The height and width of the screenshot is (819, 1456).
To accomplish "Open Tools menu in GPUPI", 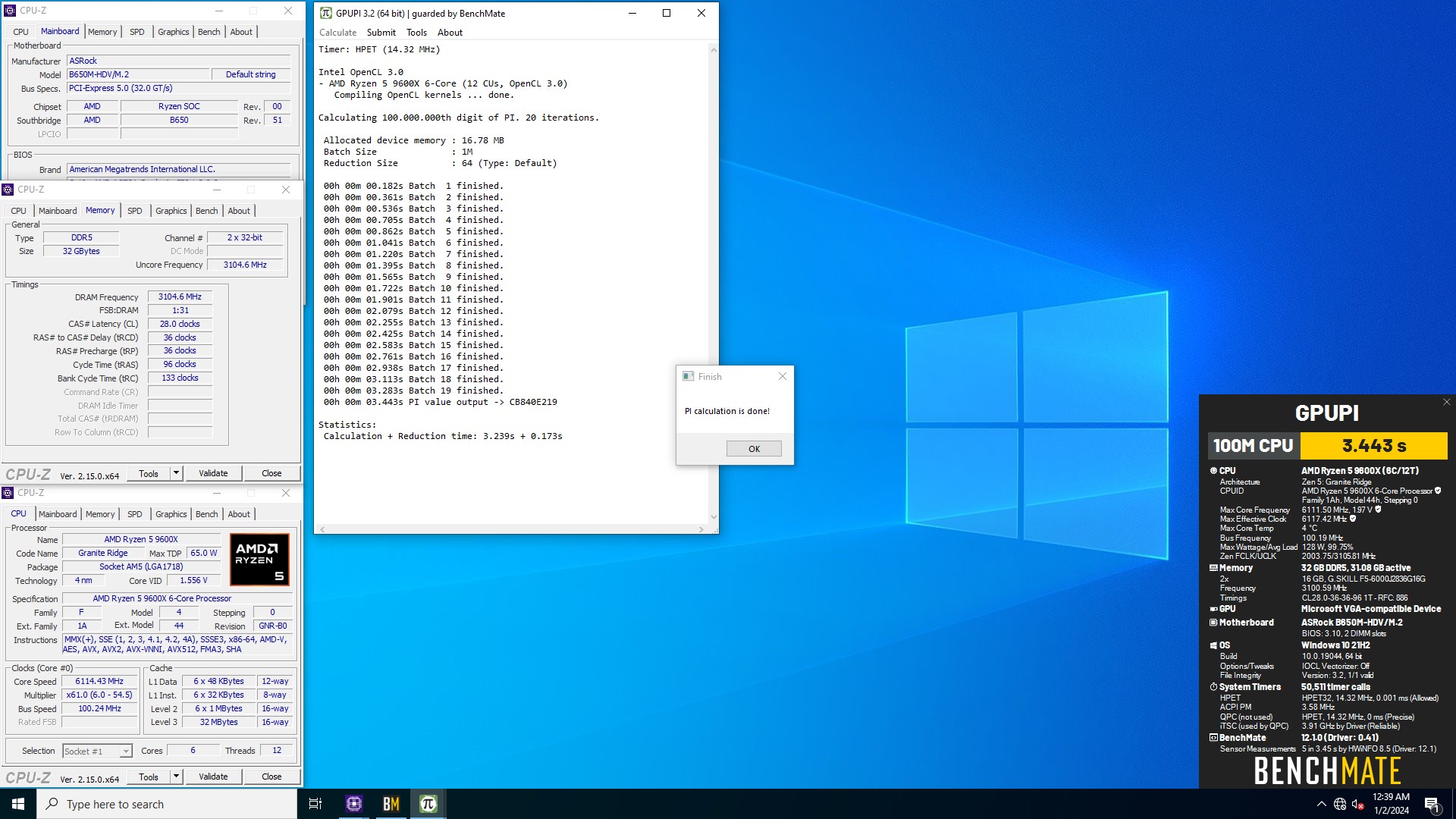I will pyautogui.click(x=416, y=33).
